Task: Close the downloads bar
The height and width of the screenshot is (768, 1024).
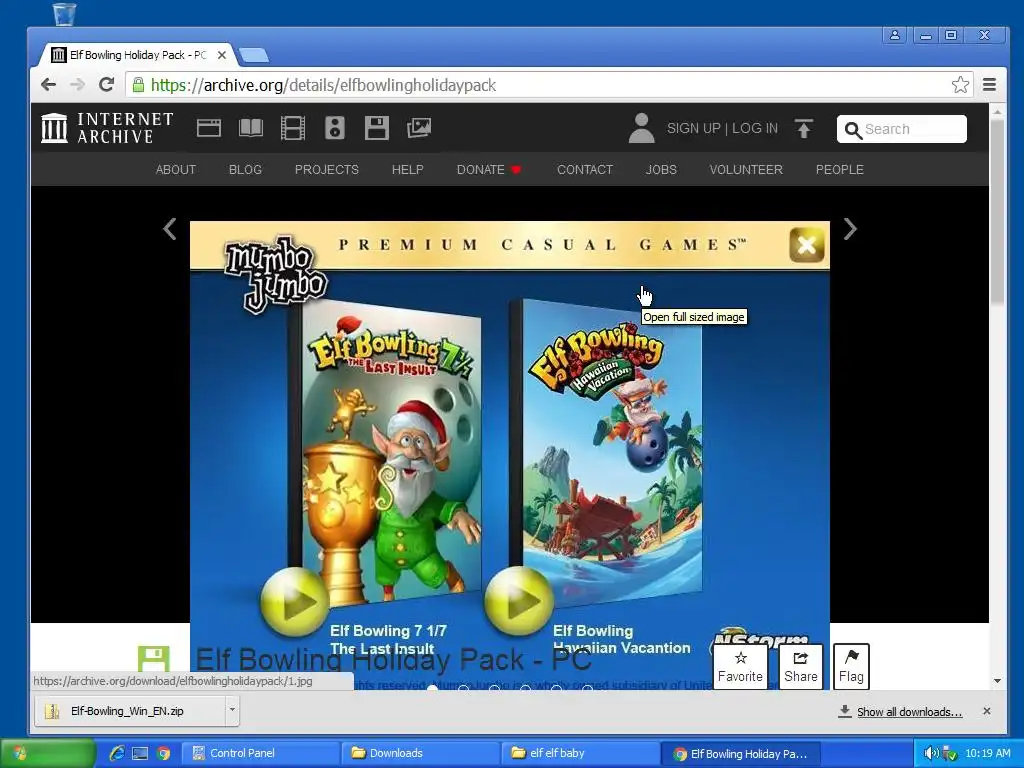Action: coord(987,711)
